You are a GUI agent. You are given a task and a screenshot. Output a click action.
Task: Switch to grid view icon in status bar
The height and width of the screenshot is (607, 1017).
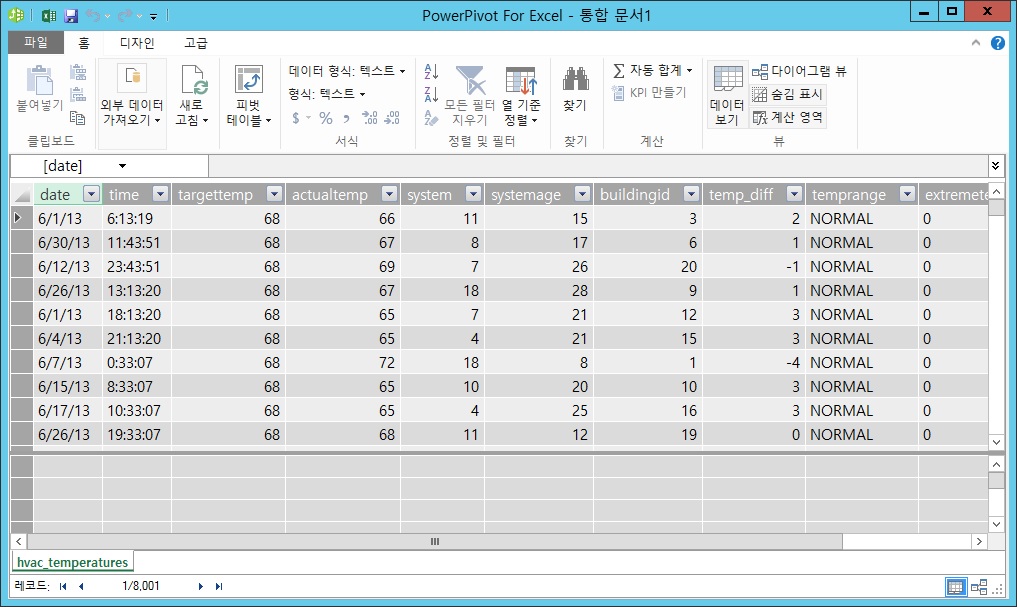(955, 588)
